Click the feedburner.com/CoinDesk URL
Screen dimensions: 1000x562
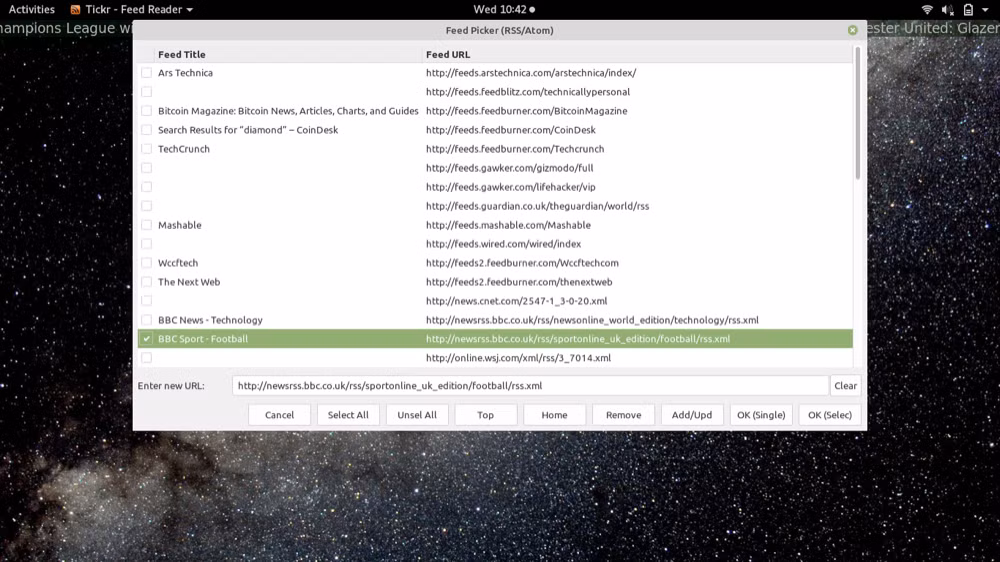(511, 130)
